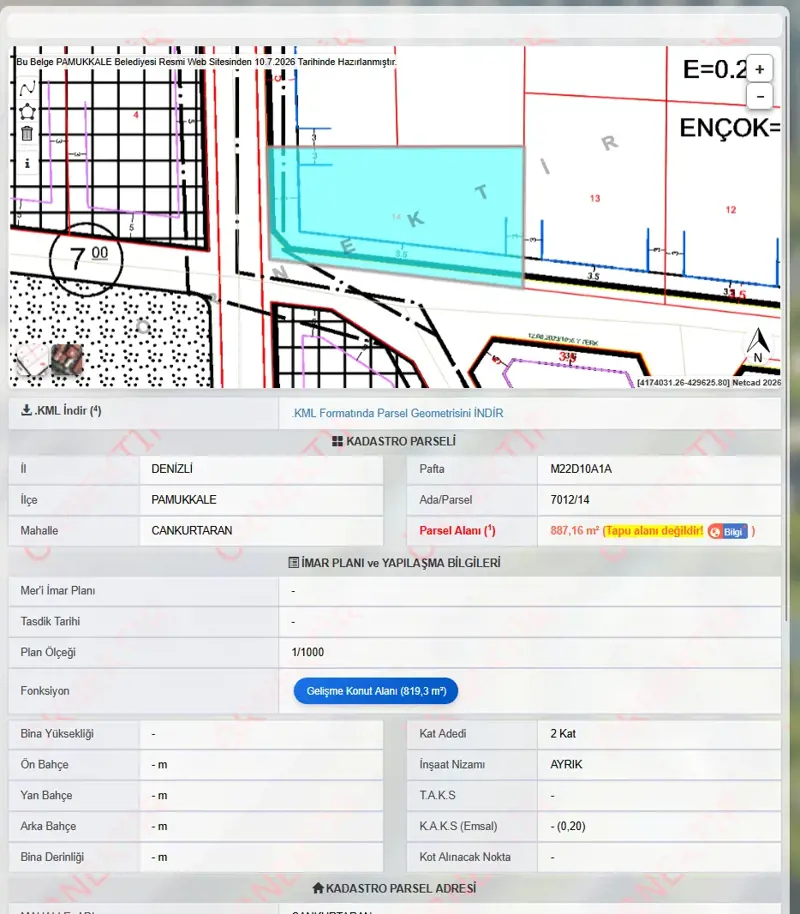
Task: Click the trash delete drawings icon
Action: coord(27,133)
